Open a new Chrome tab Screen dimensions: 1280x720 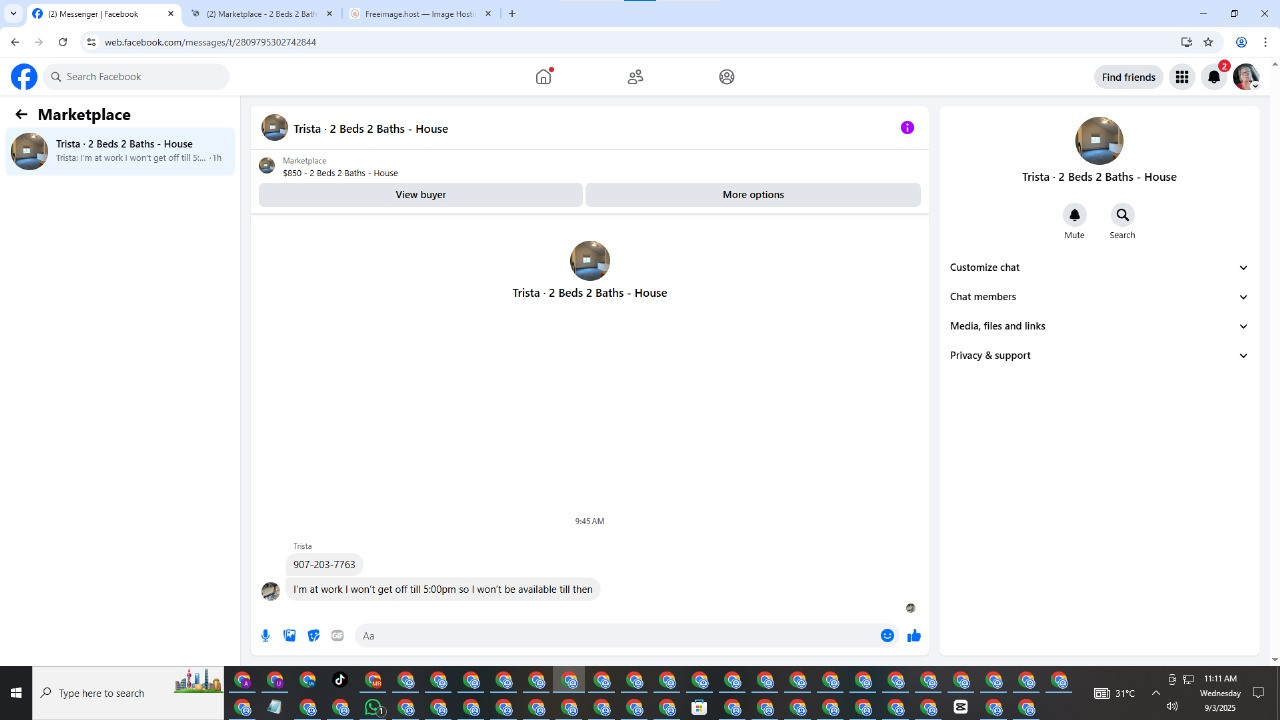point(512,14)
